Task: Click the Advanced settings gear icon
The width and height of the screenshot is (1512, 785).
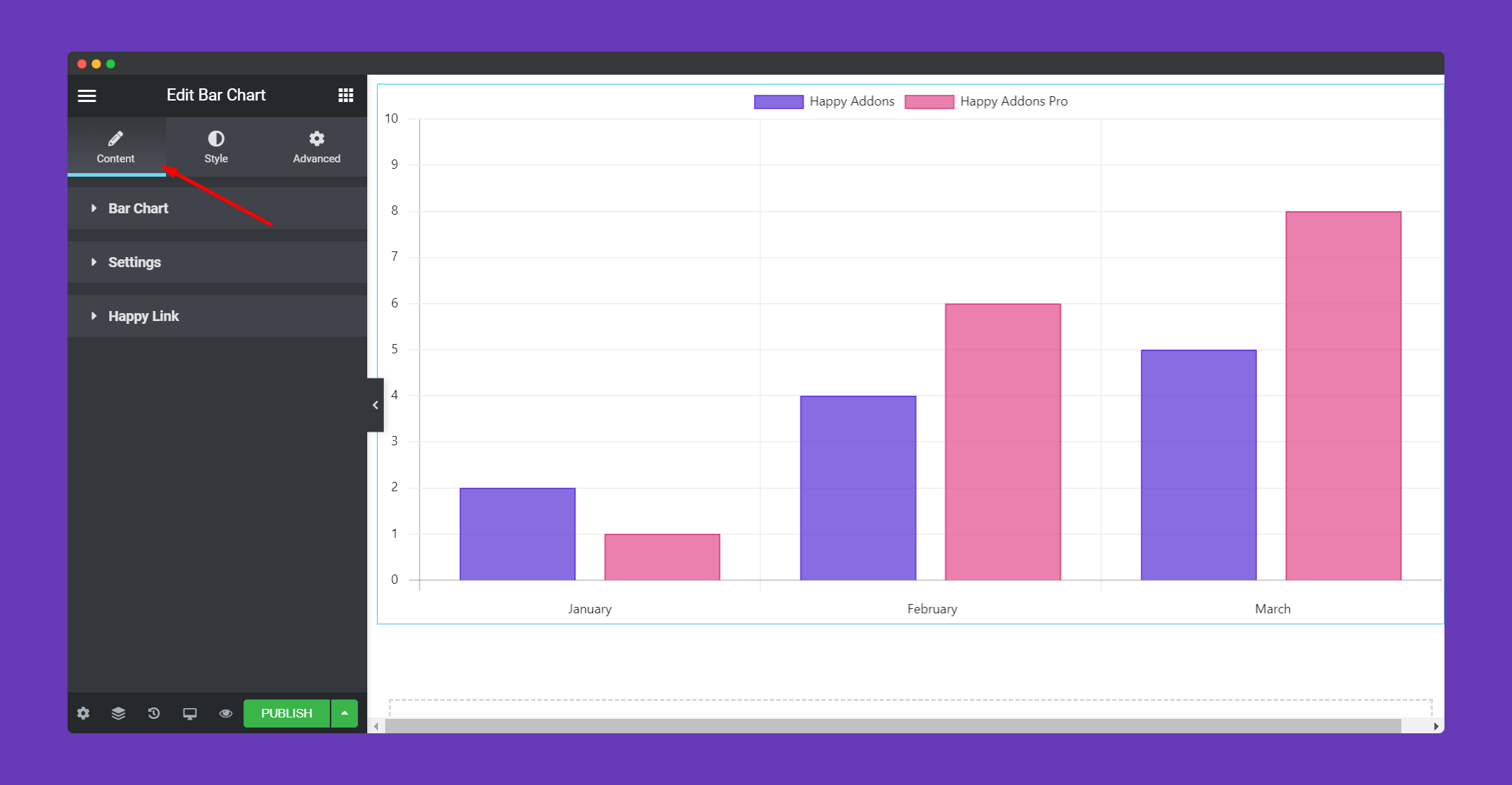Action: click(316, 138)
